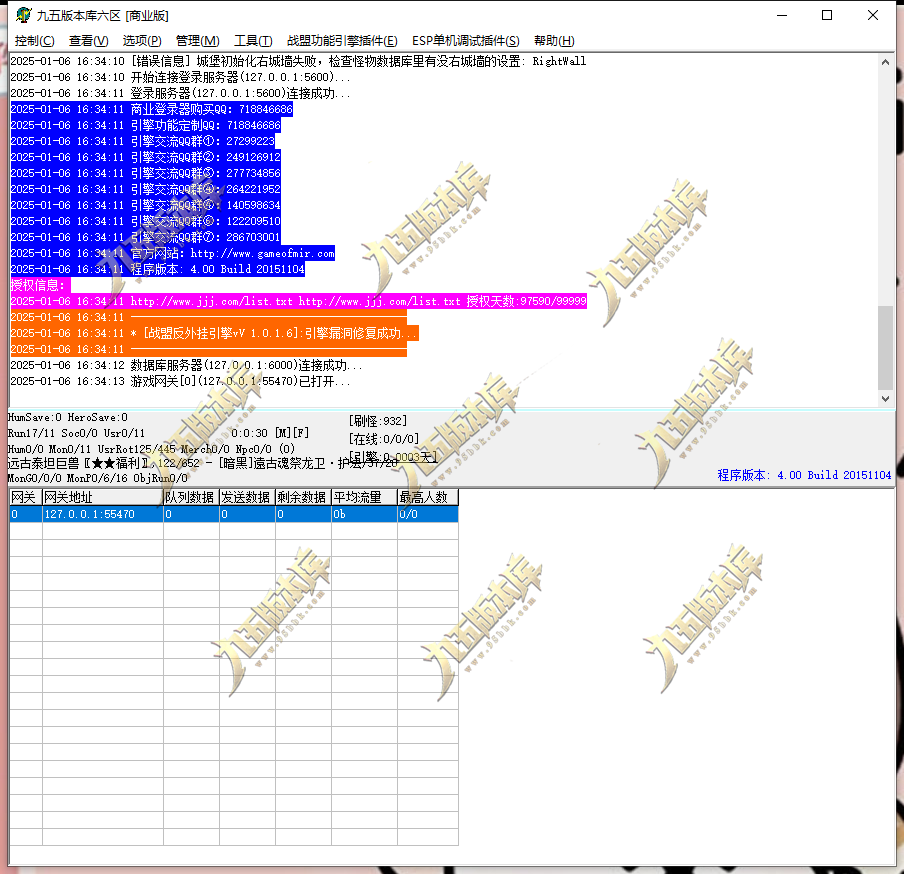Click the log line with QQ group 122209510
The height and width of the screenshot is (874, 904).
click(x=145, y=221)
